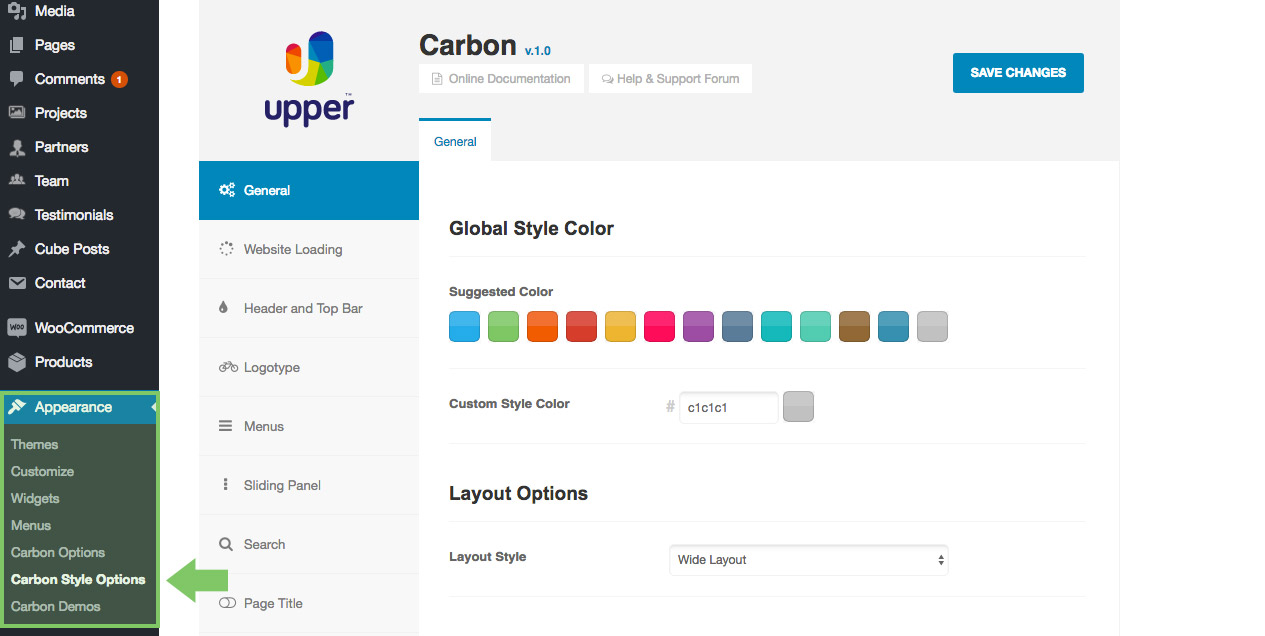1265x636 pixels.
Task: Click the WooCommerce icon in sidebar
Action: [17, 328]
